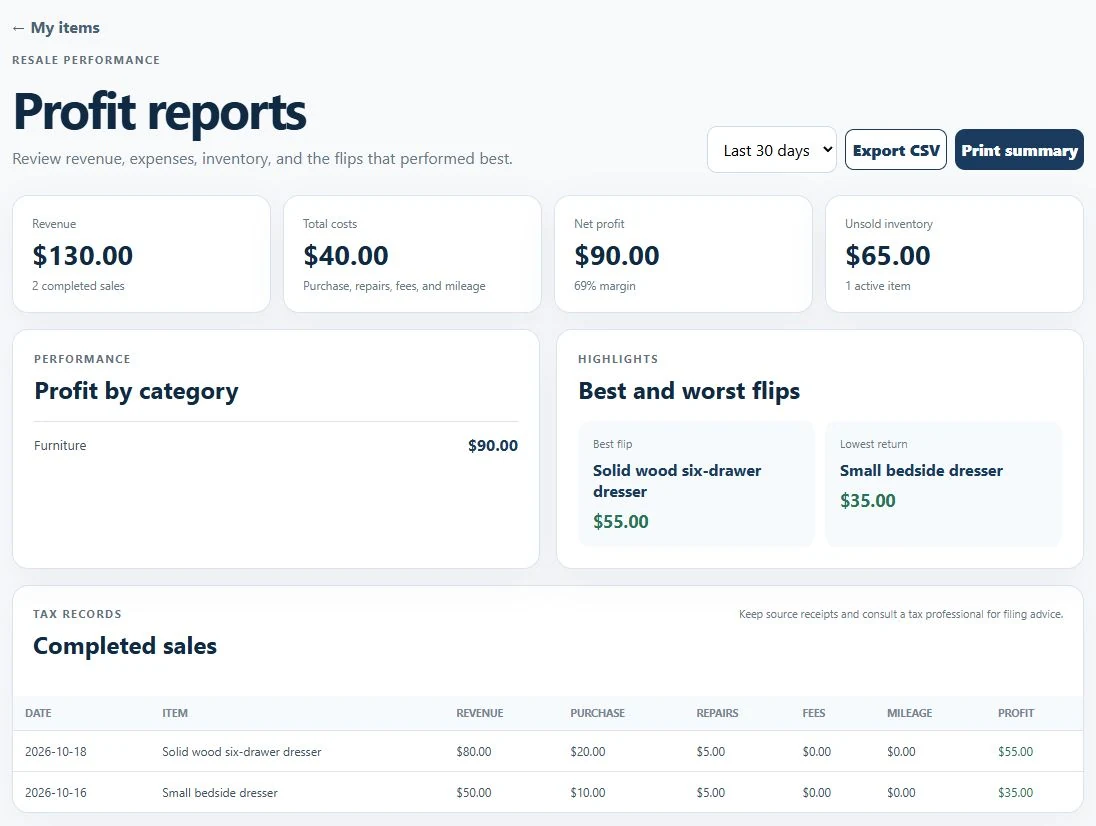
Task: Click the Profit by category heading
Action: [x=136, y=391]
